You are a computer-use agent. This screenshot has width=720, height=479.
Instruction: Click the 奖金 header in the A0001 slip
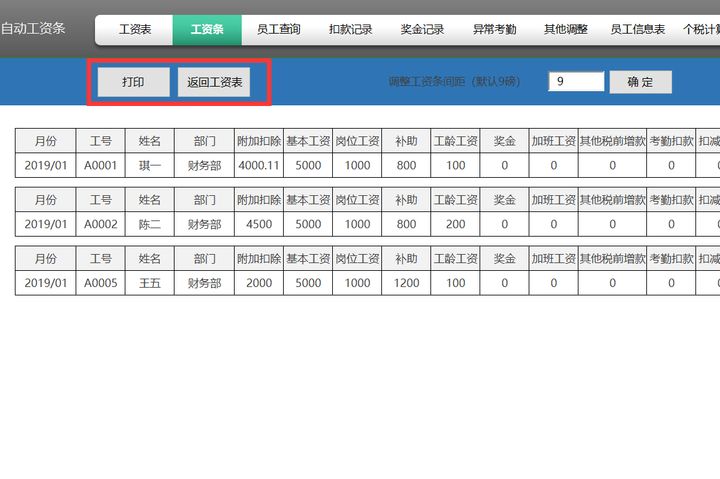click(505, 141)
